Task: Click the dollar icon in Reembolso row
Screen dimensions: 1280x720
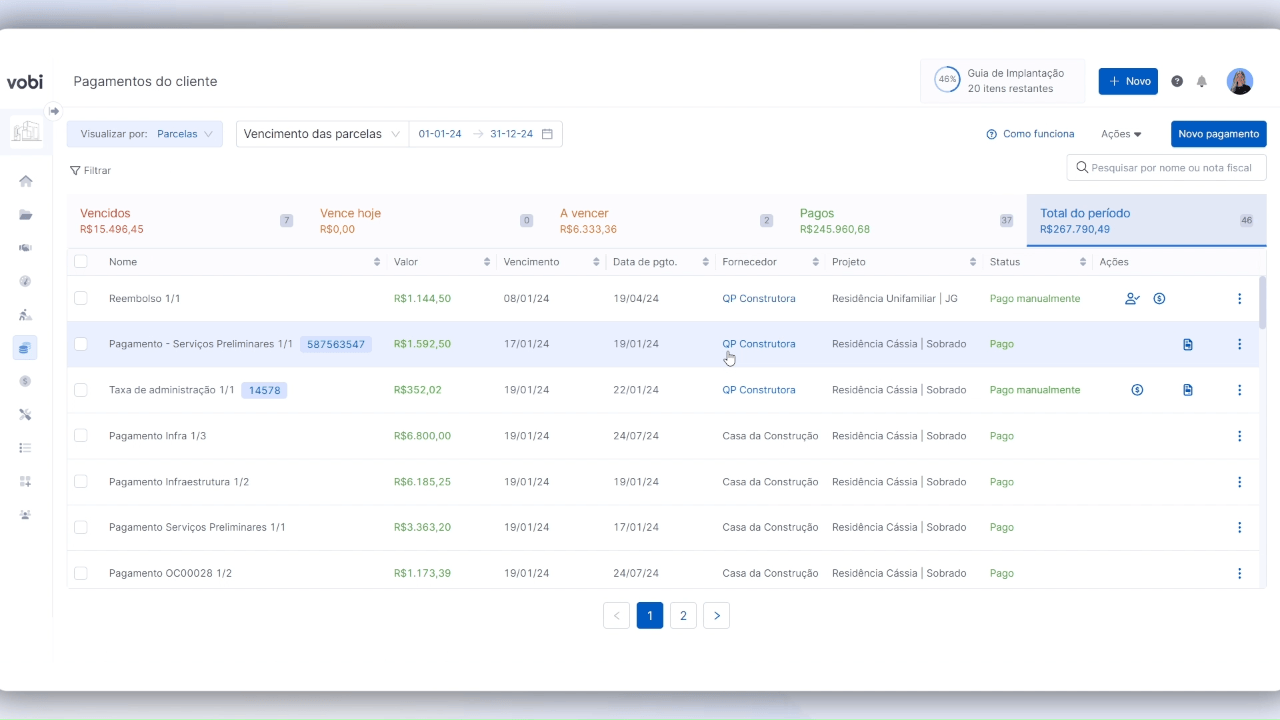Action: click(1159, 298)
